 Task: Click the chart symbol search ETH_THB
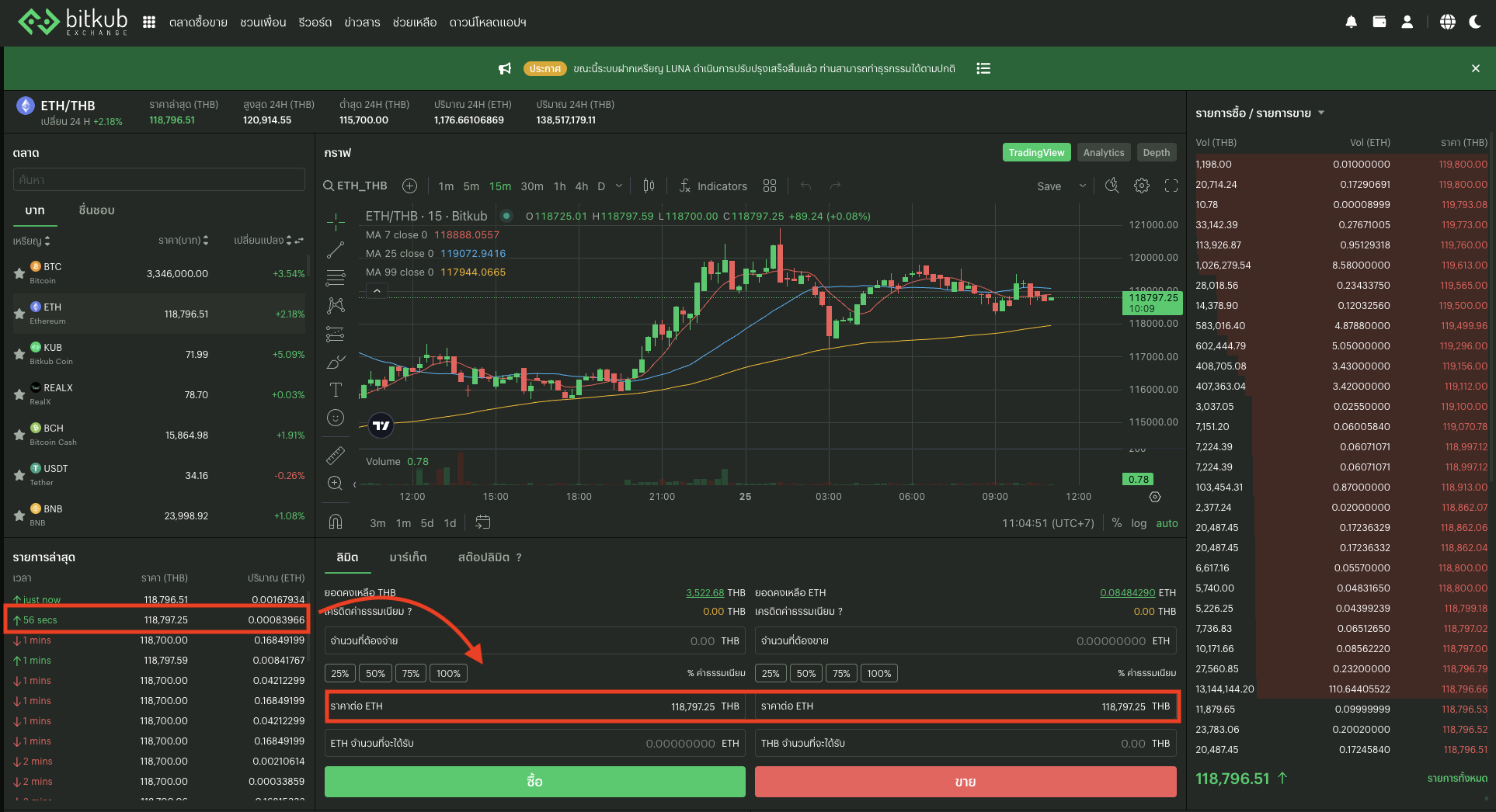(355, 186)
